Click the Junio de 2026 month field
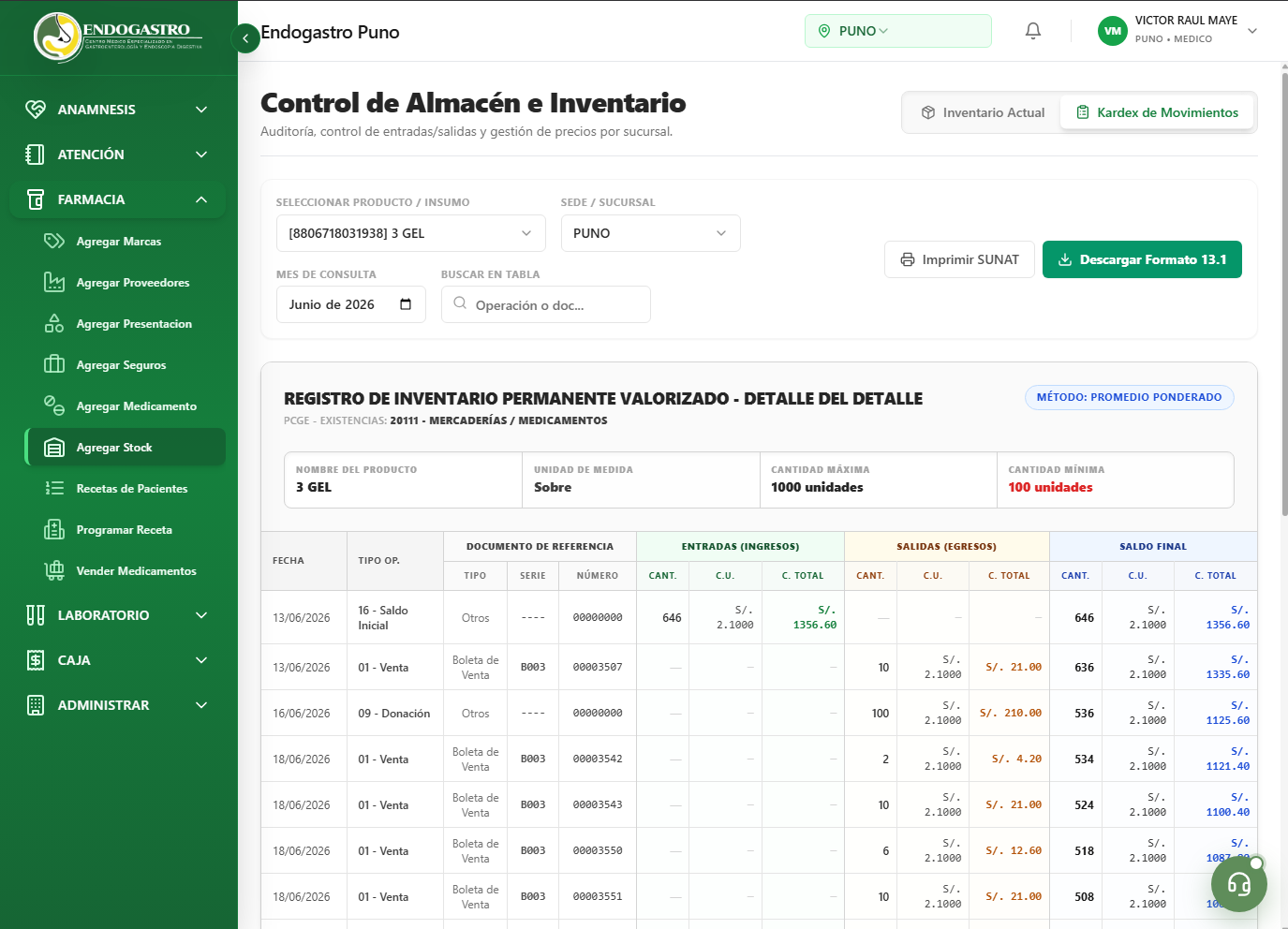The image size is (1288, 929). [x=350, y=304]
